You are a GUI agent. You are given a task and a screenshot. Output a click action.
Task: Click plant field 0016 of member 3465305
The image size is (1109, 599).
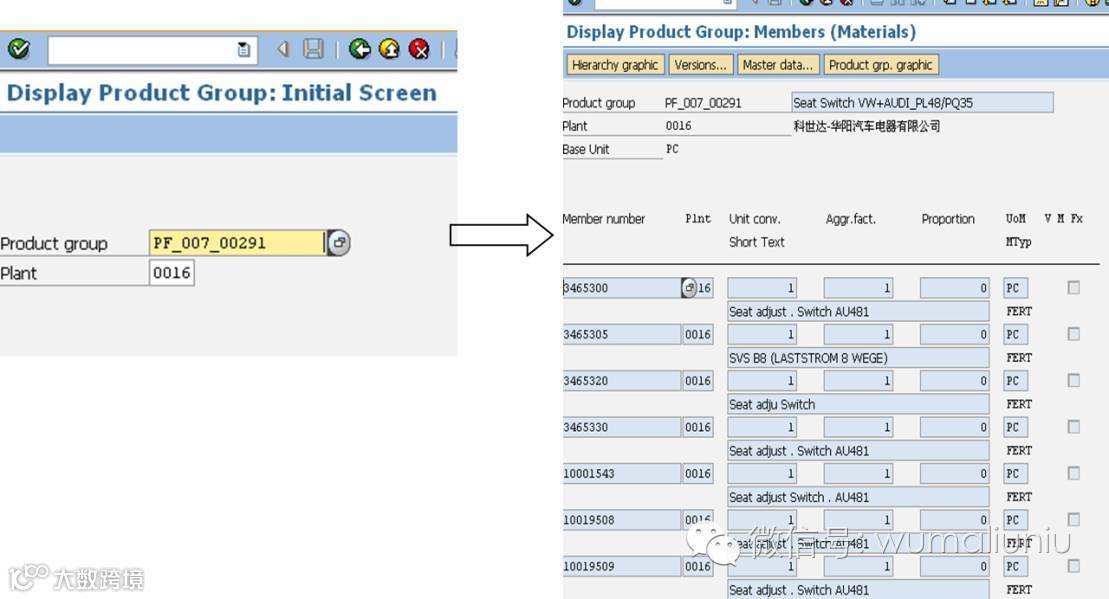tap(697, 335)
